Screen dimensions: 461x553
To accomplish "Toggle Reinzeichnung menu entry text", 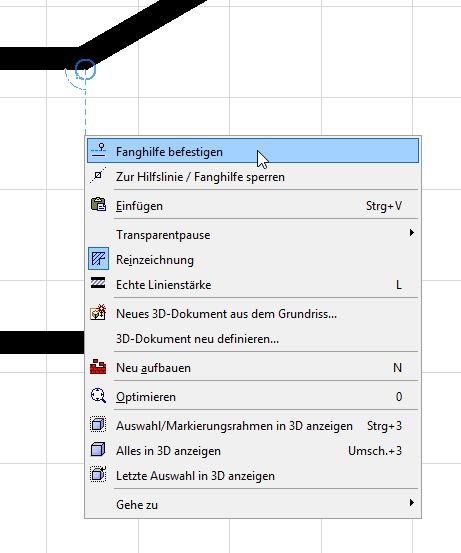I will tap(155, 260).
